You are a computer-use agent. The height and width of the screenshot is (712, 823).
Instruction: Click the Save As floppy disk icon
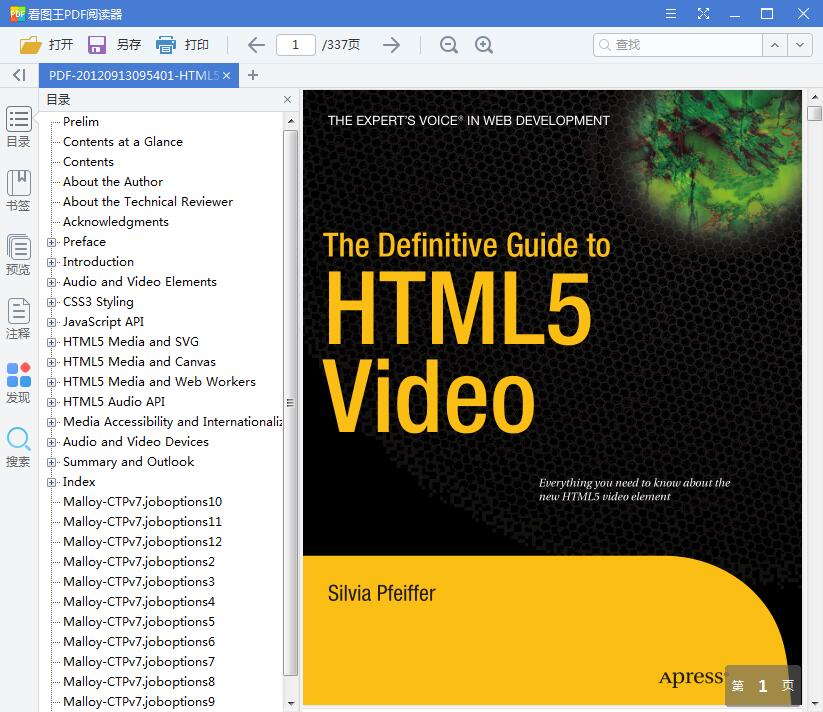(97, 45)
